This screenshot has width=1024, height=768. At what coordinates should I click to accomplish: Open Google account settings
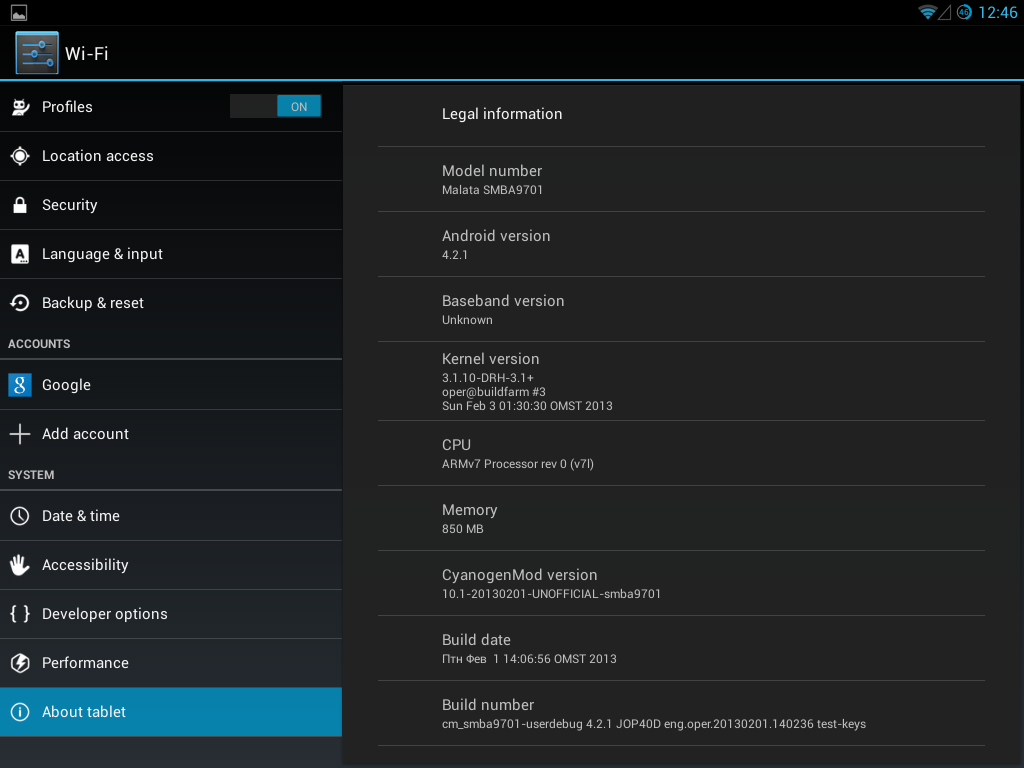pyautogui.click(x=171, y=385)
